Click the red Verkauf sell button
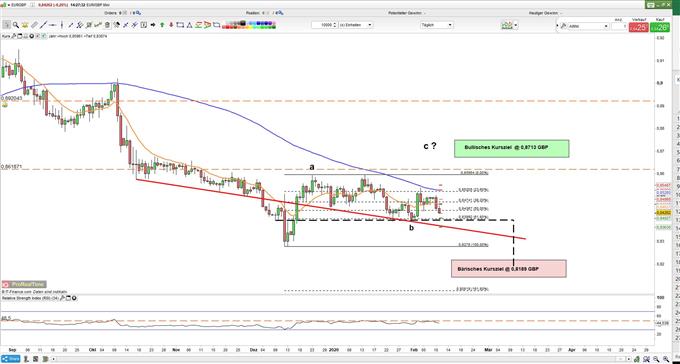 [639, 28]
